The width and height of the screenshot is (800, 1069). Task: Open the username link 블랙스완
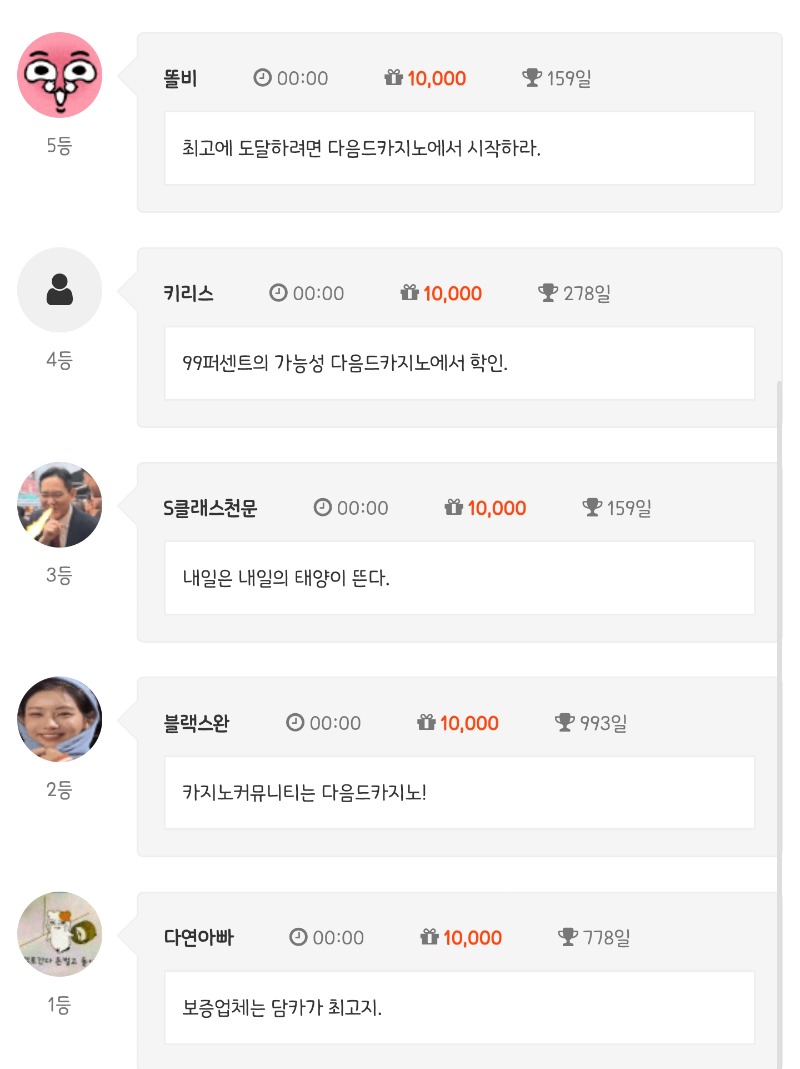(196, 723)
